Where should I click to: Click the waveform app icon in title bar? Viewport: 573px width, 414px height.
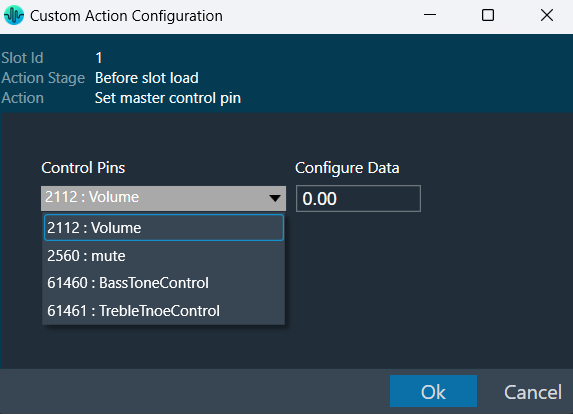tap(14, 15)
